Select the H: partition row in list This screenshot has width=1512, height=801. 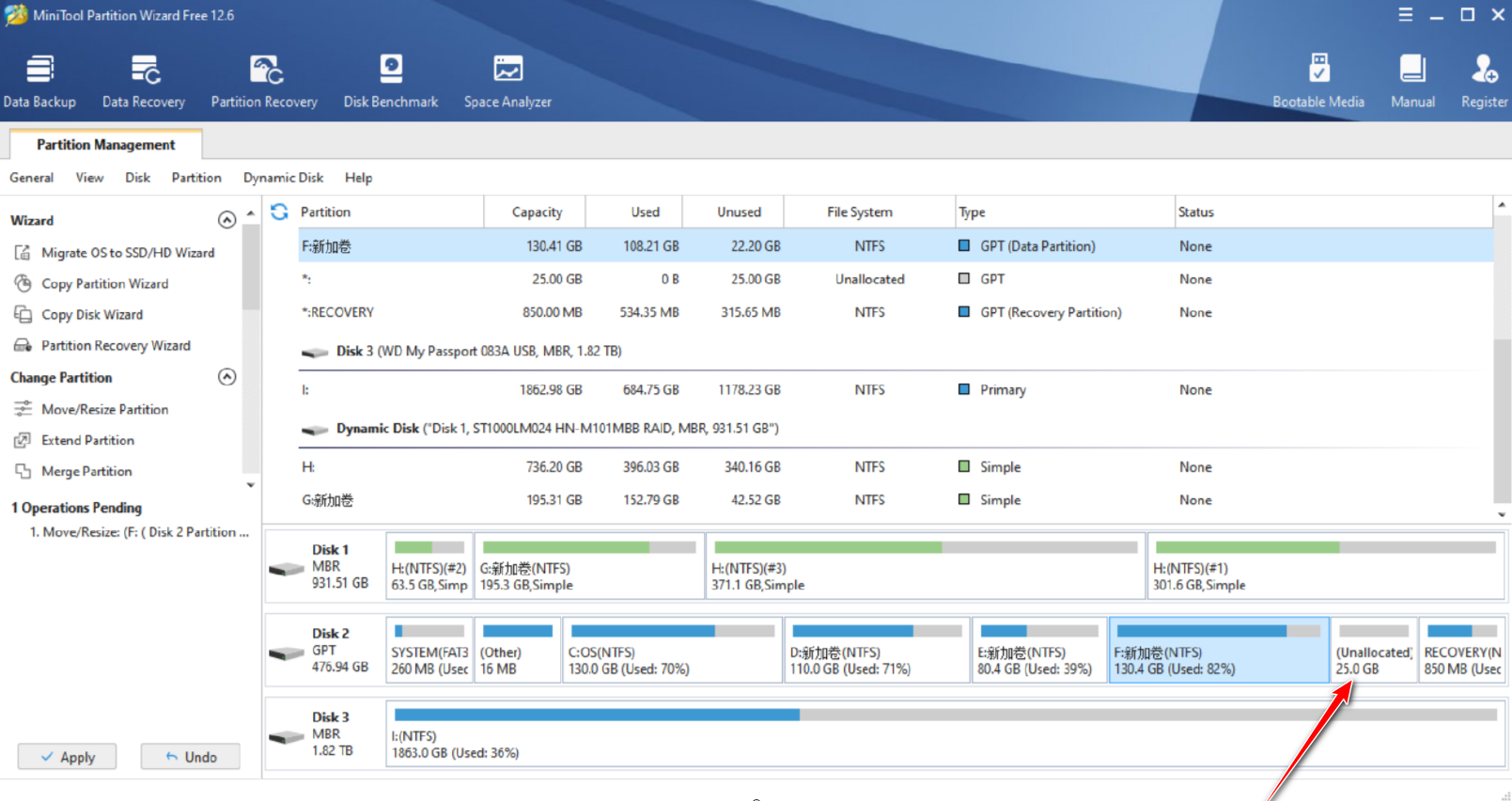(895, 466)
